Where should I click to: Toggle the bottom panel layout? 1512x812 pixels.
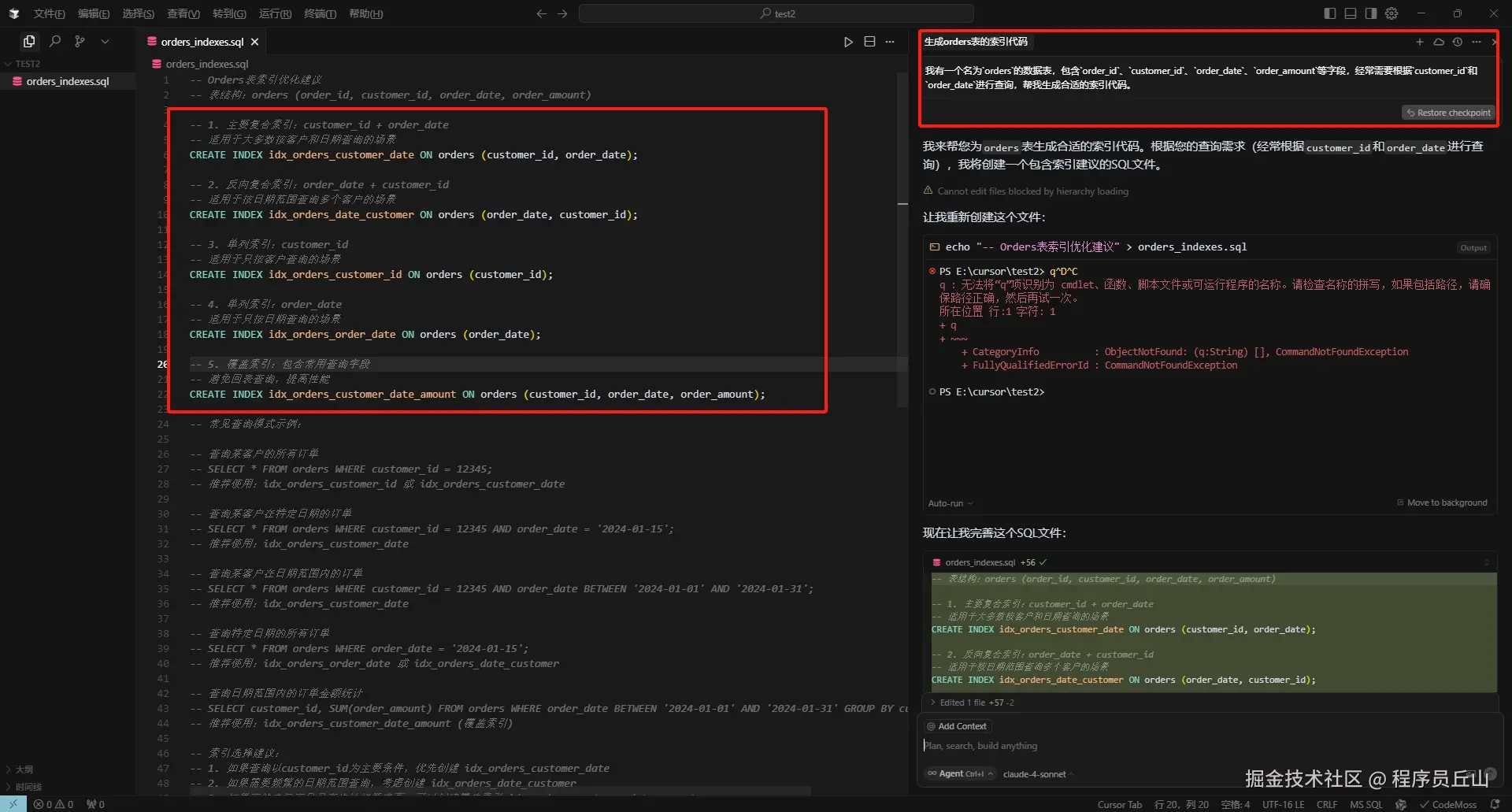click(1351, 13)
